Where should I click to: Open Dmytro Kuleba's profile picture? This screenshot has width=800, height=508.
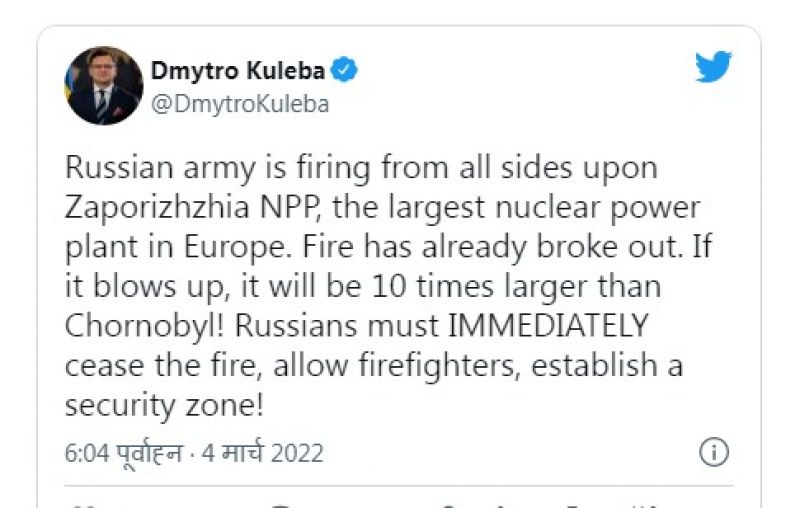pos(104,86)
